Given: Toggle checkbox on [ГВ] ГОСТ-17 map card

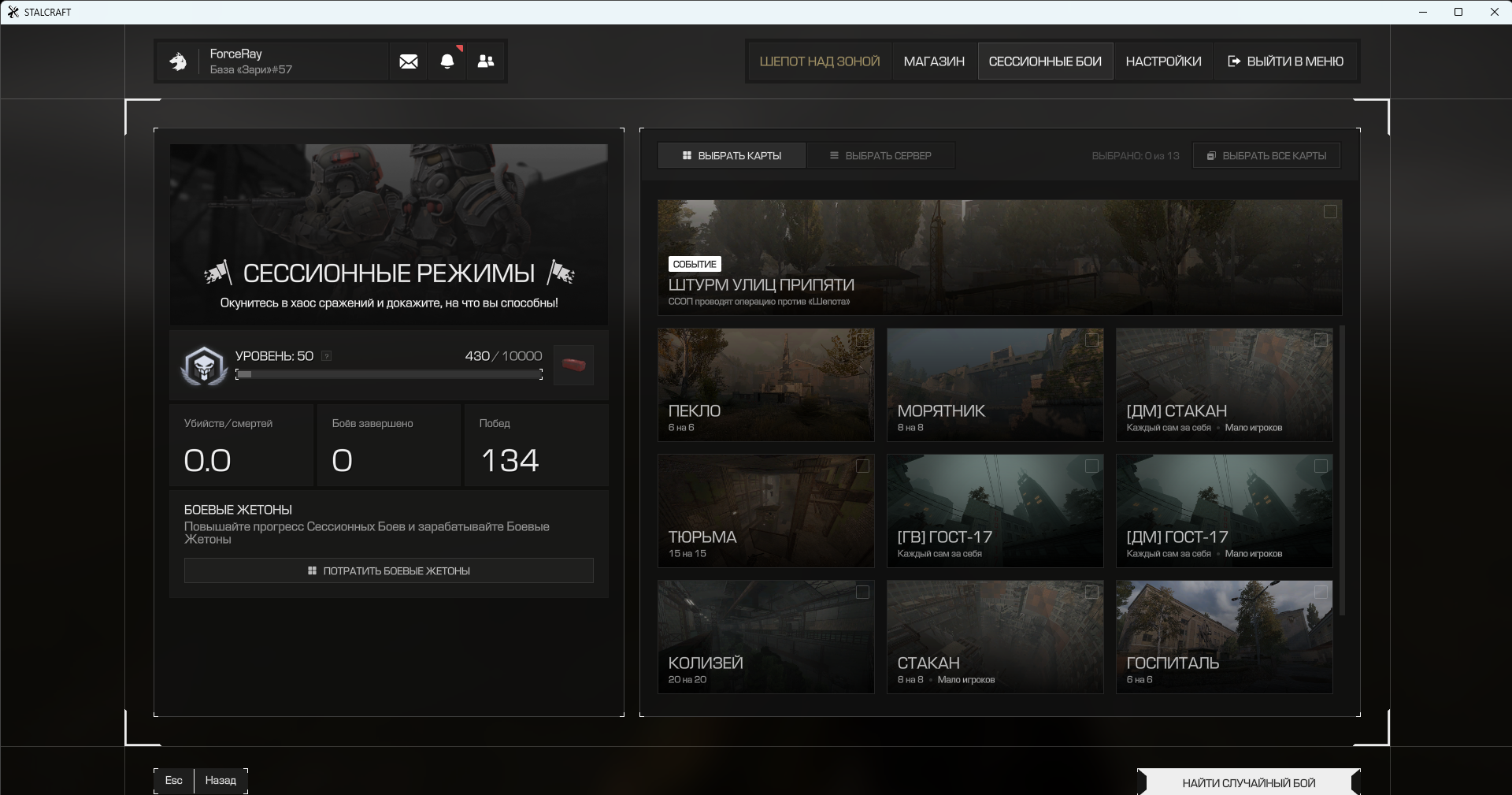Looking at the screenshot, I should click(x=1091, y=466).
